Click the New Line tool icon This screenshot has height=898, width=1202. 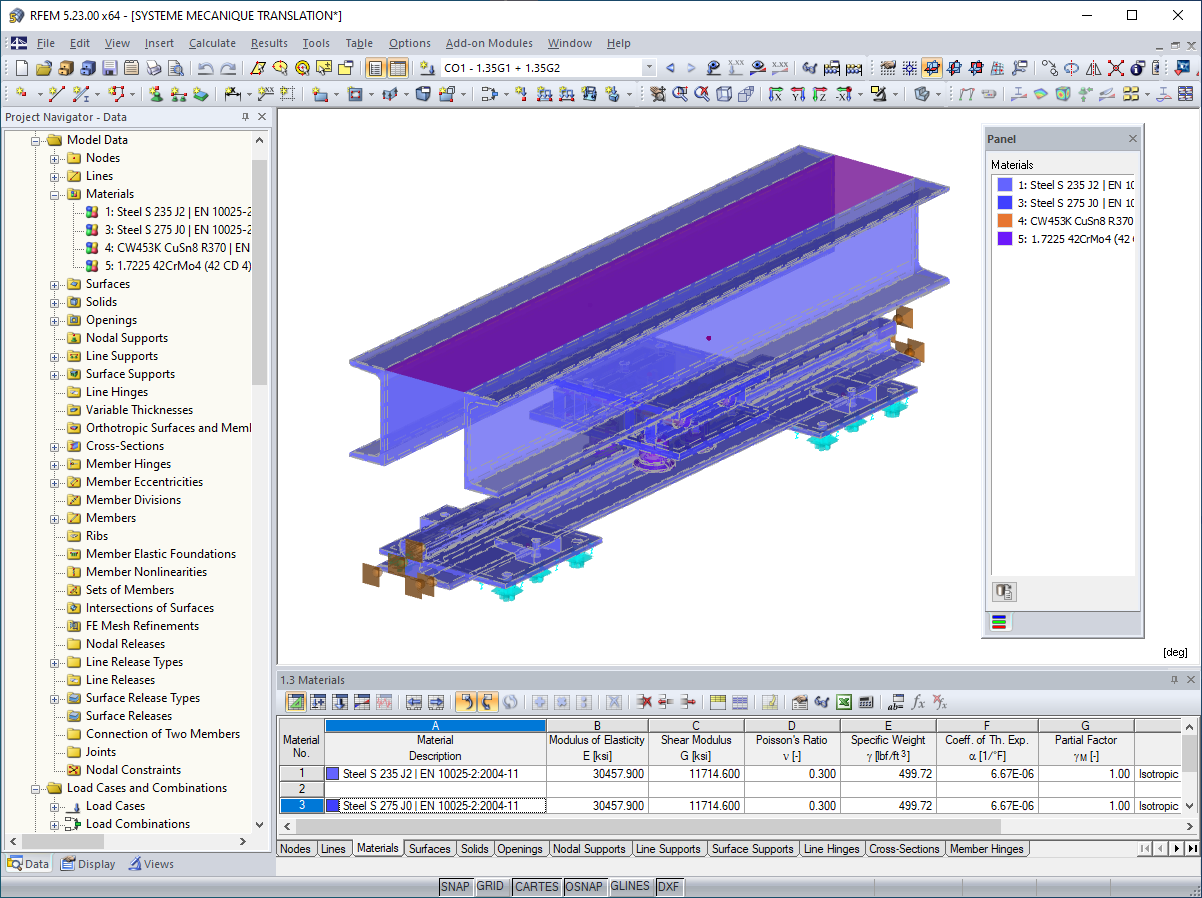pos(56,94)
